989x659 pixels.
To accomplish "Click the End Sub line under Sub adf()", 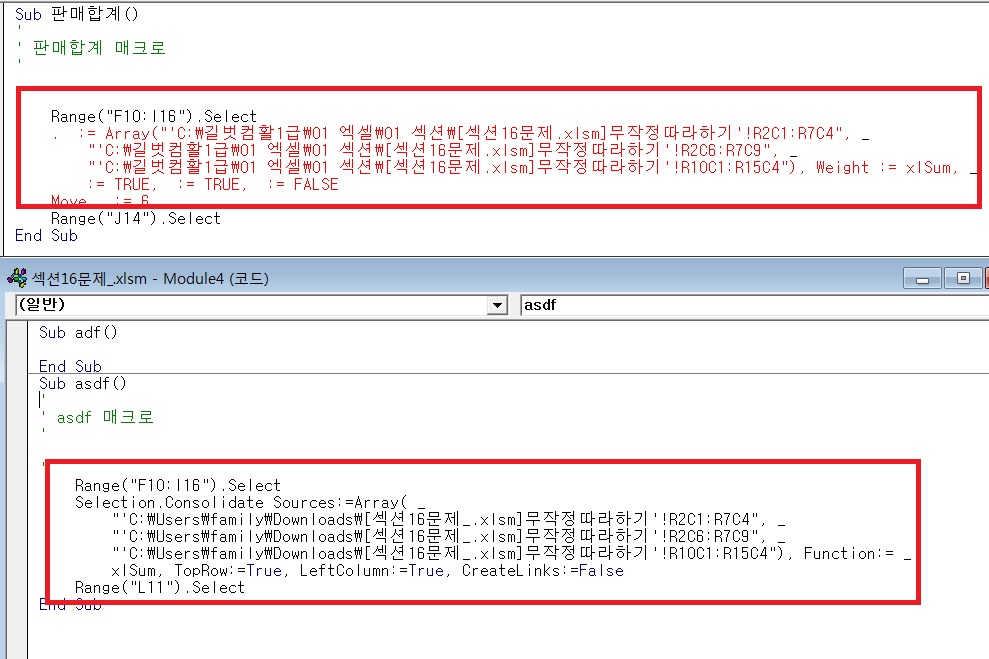I will click(70, 366).
